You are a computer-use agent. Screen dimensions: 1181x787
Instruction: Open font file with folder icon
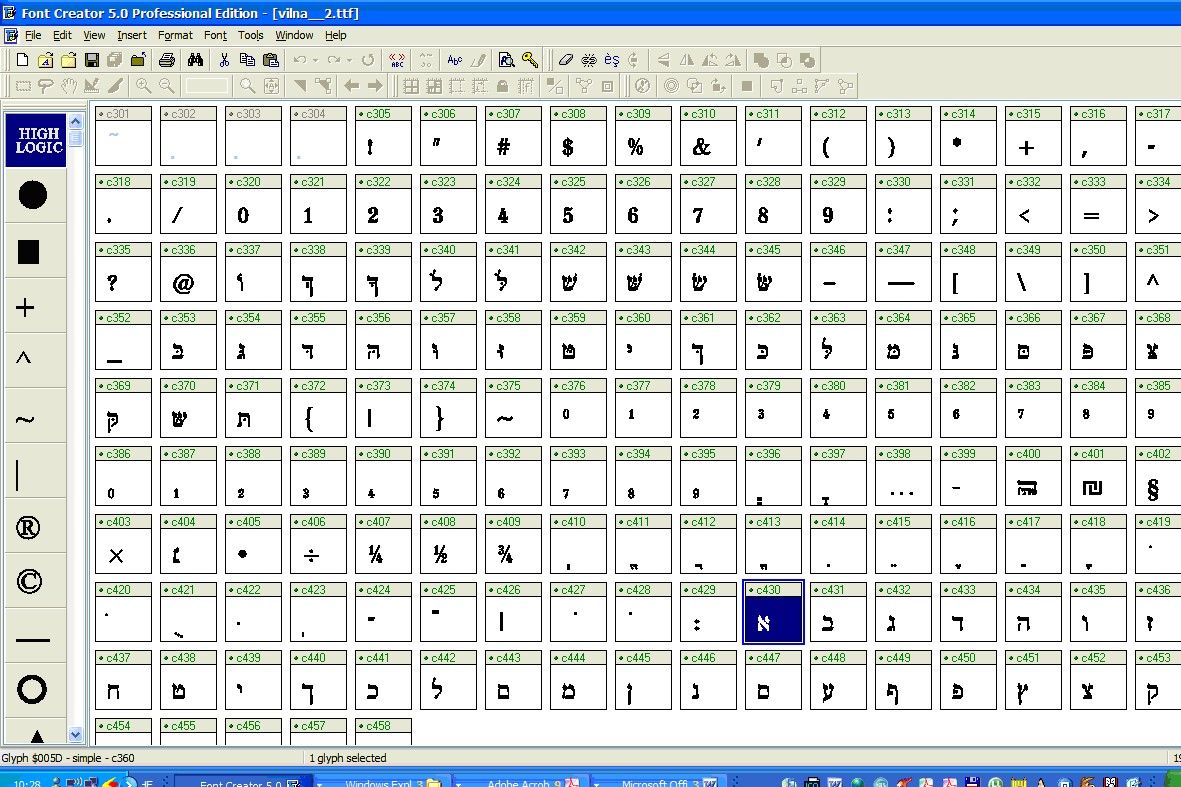[x=69, y=60]
